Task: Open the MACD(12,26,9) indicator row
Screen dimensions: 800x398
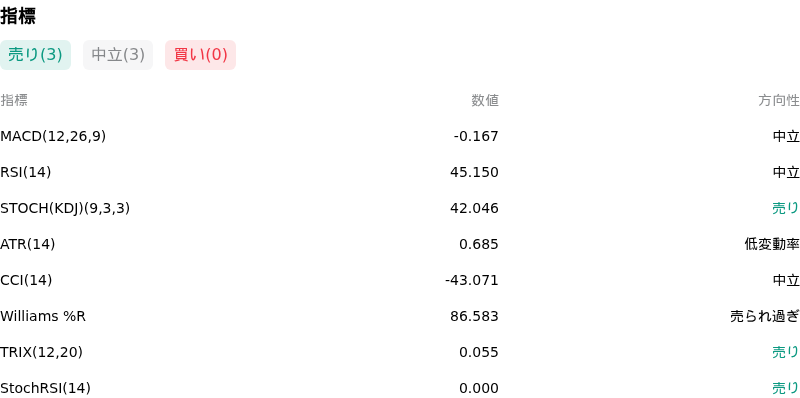Action: (x=400, y=136)
